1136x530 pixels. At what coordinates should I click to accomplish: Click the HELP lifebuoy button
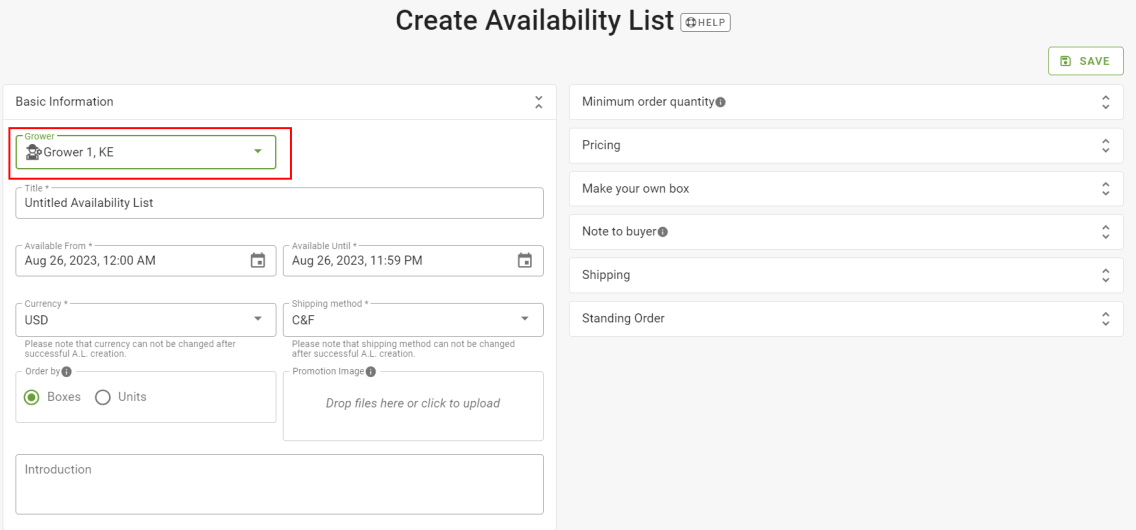click(x=706, y=22)
